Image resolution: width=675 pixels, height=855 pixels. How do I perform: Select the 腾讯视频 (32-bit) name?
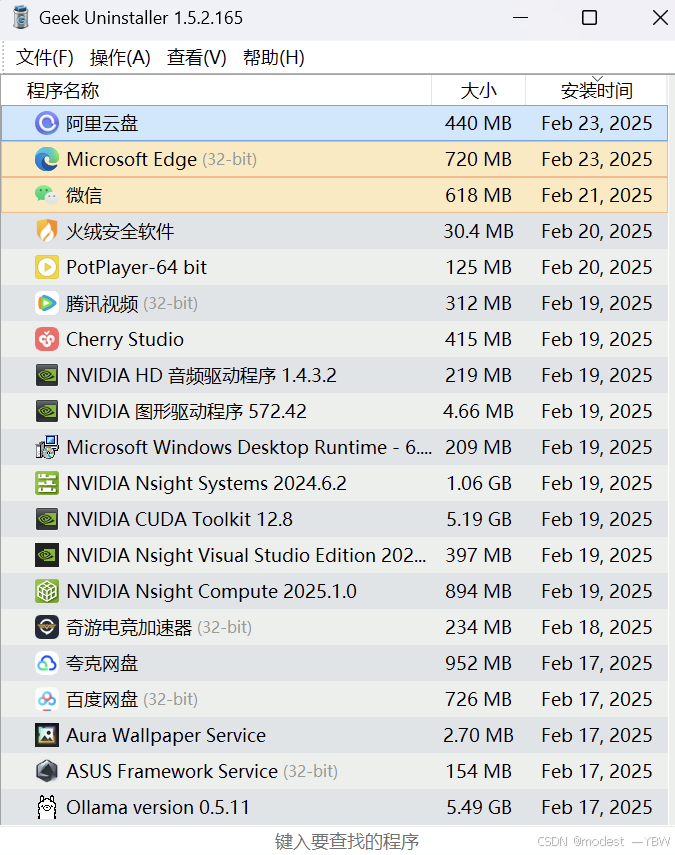coord(132,303)
